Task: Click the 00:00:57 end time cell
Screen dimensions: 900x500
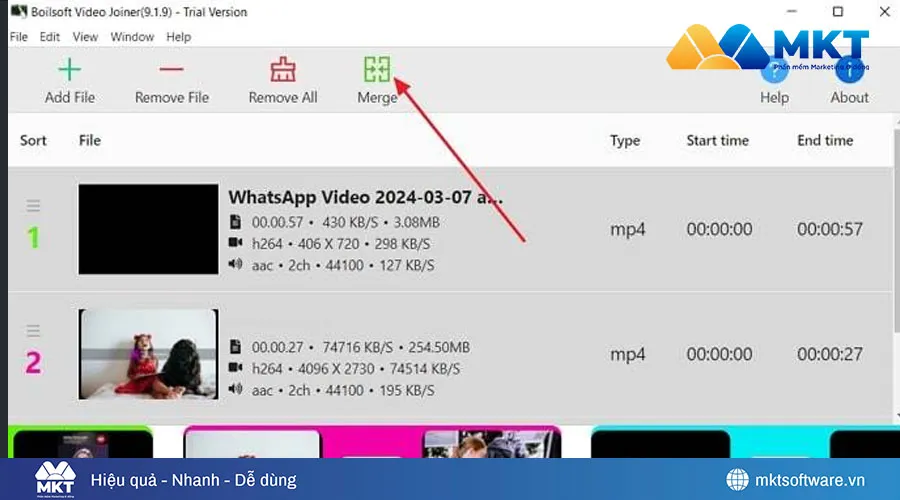Action: 829,230
